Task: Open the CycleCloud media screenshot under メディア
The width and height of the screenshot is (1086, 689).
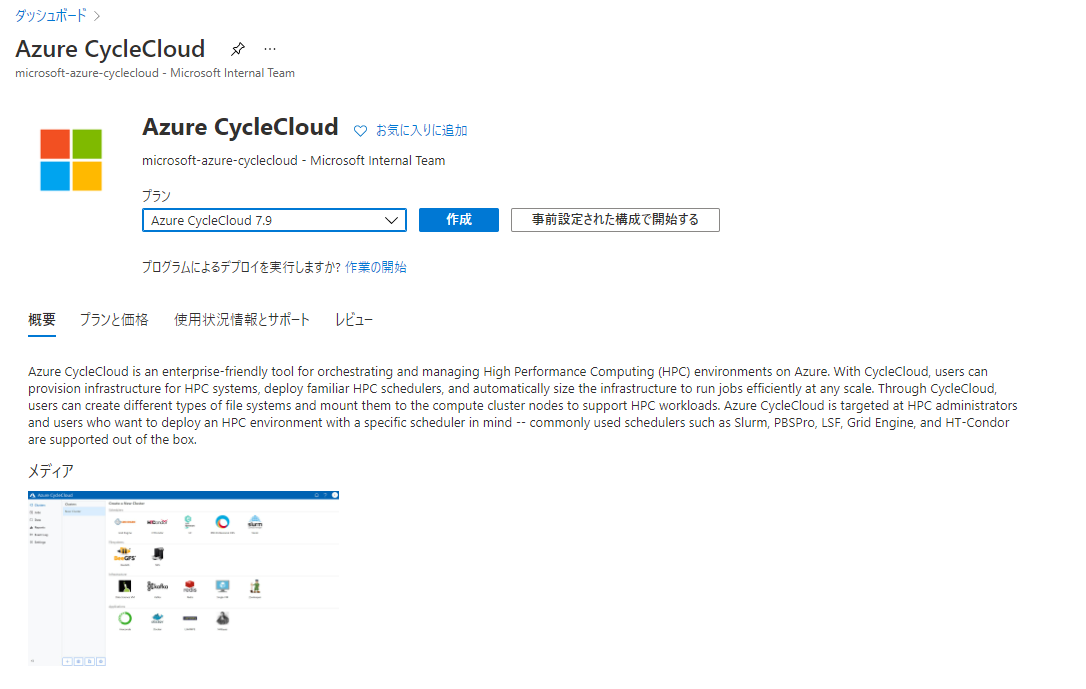Action: click(183, 577)
